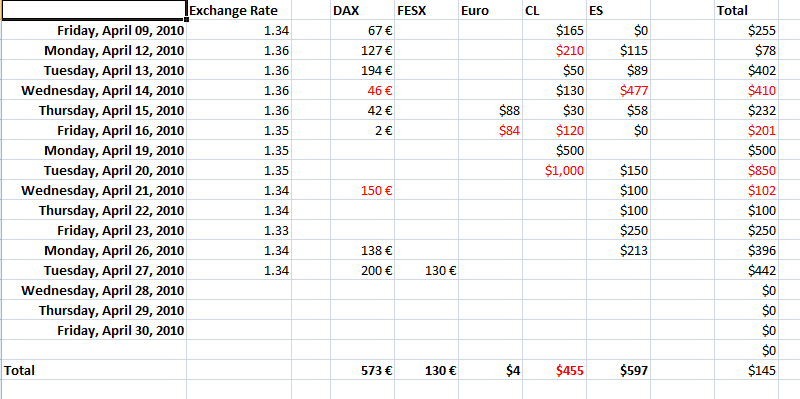Click red CL value $1,000

(x=555, y=170)
